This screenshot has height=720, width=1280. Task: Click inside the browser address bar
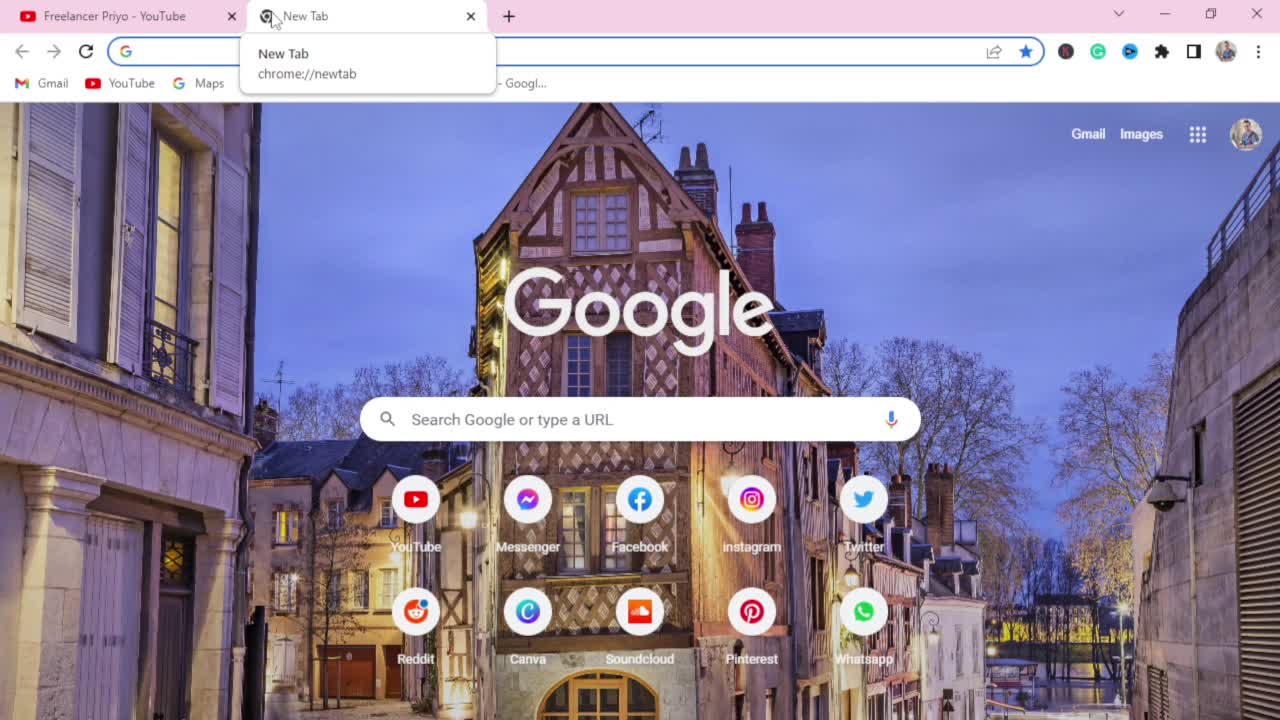pos(576,52)
